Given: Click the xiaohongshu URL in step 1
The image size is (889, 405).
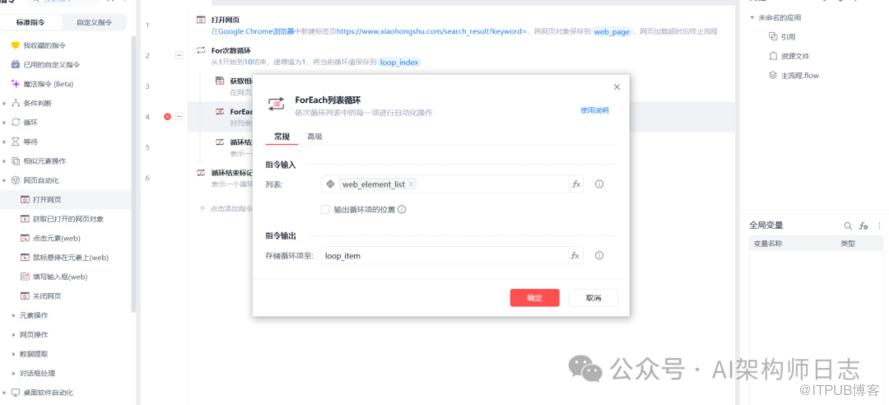Looking at the screenshot, I should pyautogui.click(x=431, y=32).
